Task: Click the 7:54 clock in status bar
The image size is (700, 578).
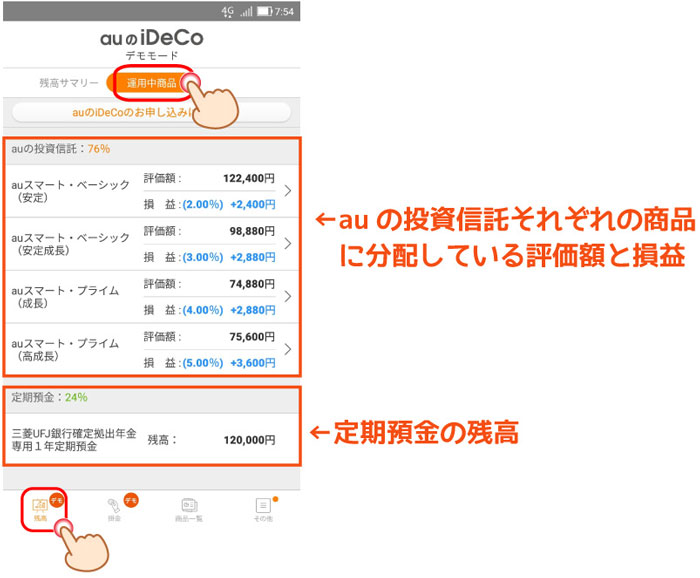Action: (284, 12)
